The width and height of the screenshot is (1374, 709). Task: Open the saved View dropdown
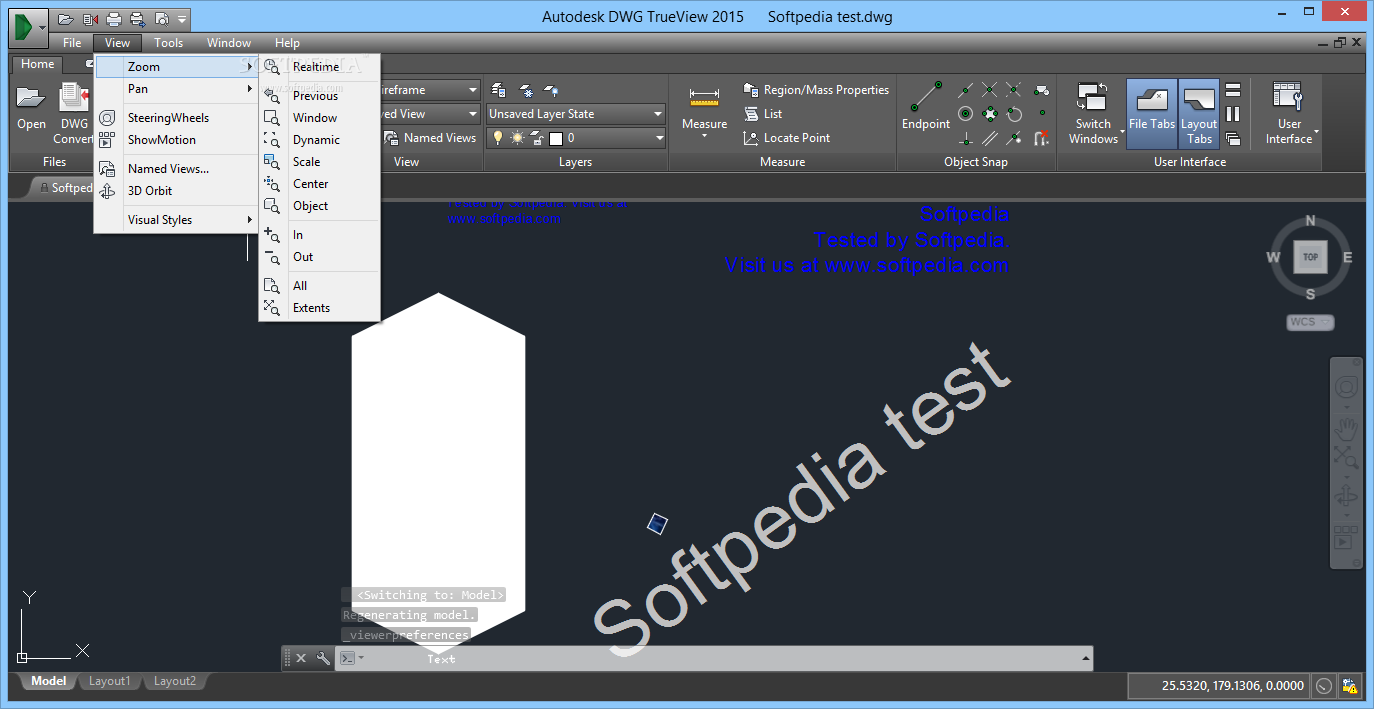[x=431, y=114]
